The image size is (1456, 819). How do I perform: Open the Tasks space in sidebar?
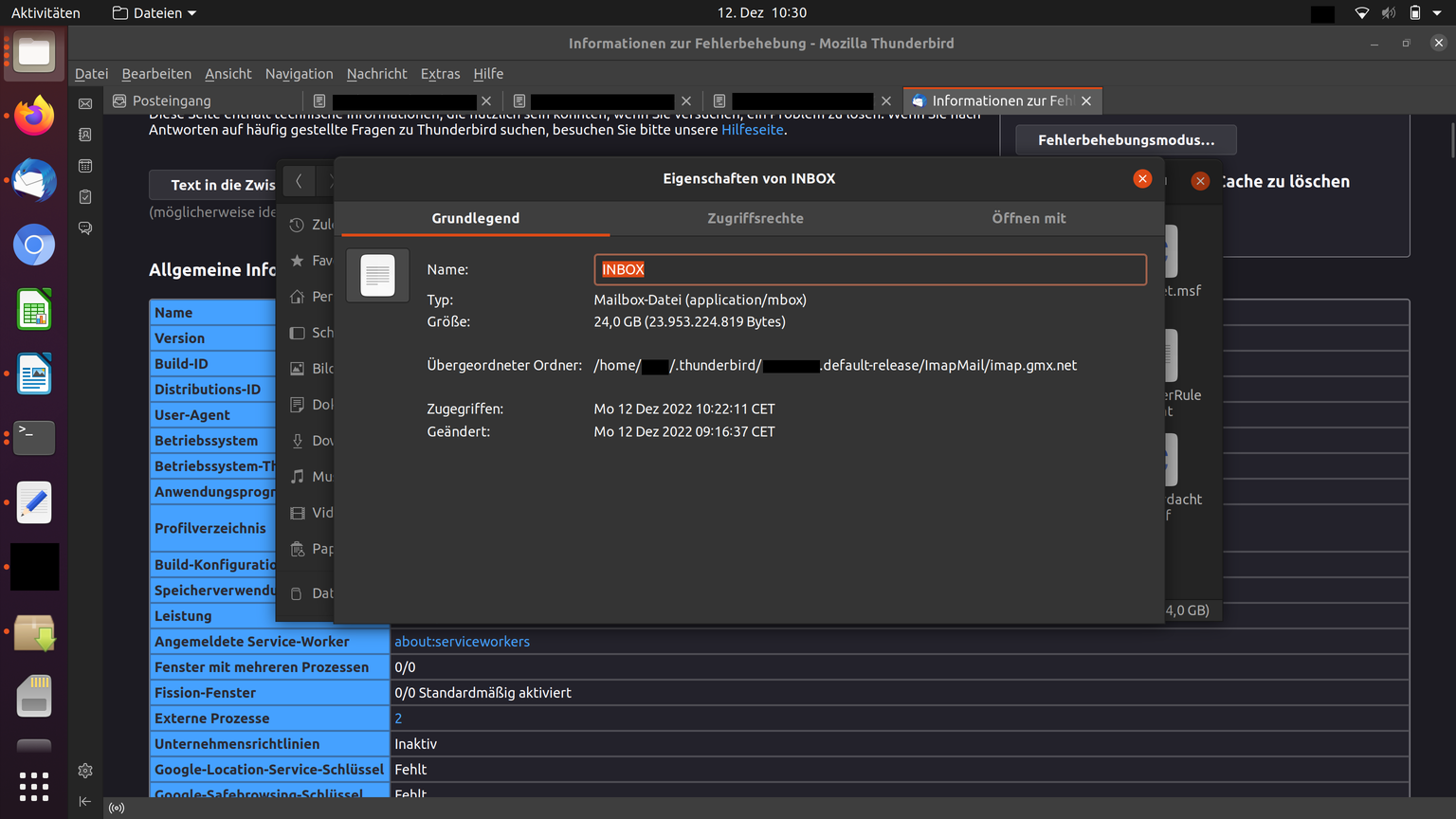click(85, 197)
